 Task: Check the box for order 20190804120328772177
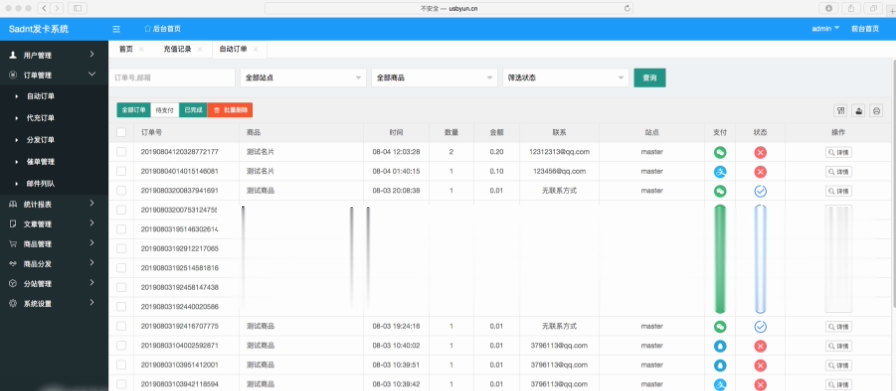121,152
